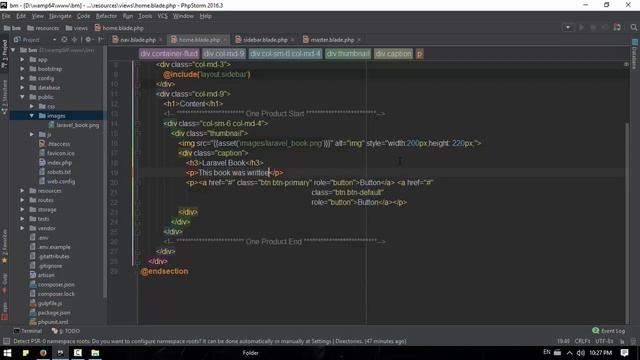Click the 'views' navigation bar folder
The width and height of the screenshot is (640, 360).
pyautogui.click(x=77, y=28)
